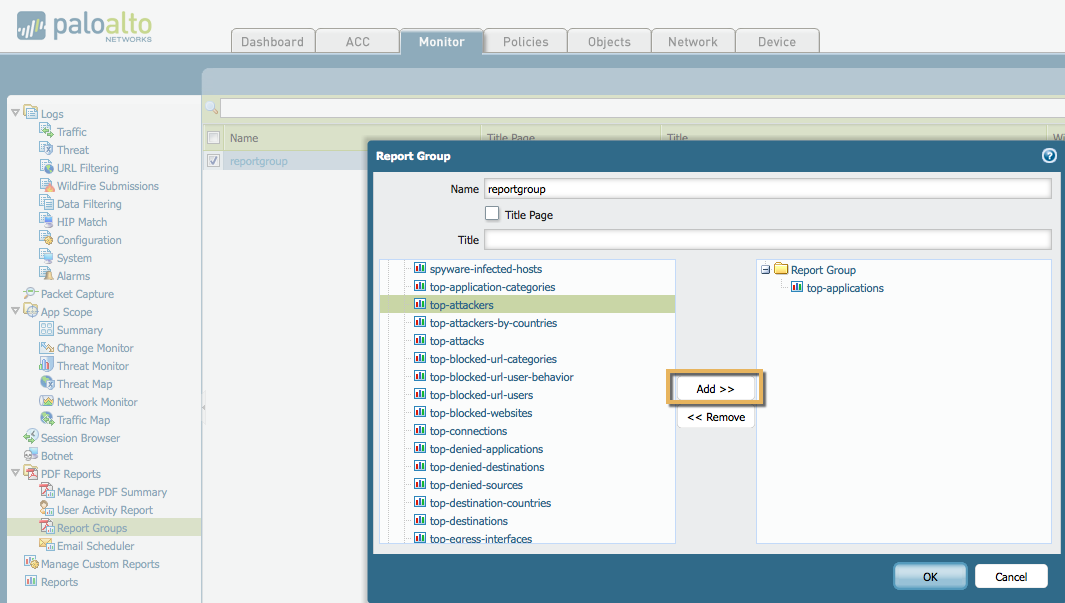This screenshot has width=1065, height=603.
Task: Click the Threat Map icon
Action: coord(46,383)
